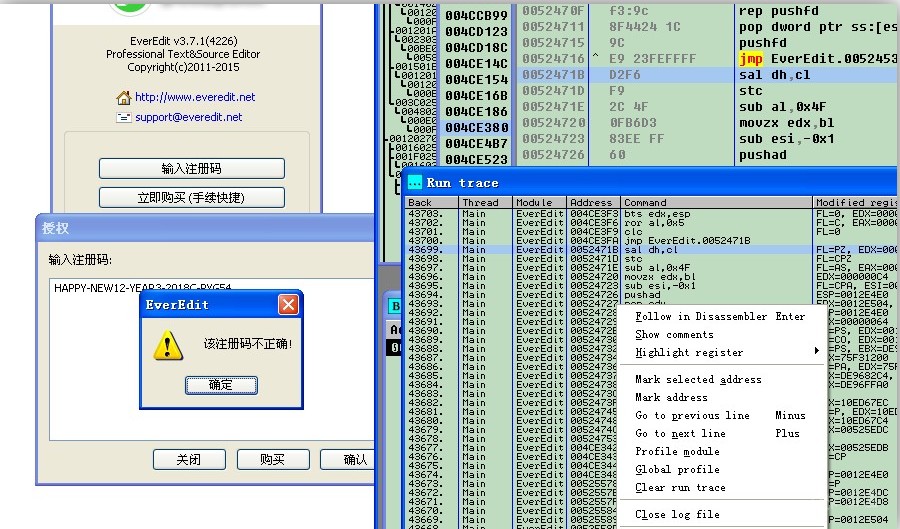Click the 立即购买 (手续快捷) button
The height and width of the screenshot is (529, 900).
(x=192, y=197)
